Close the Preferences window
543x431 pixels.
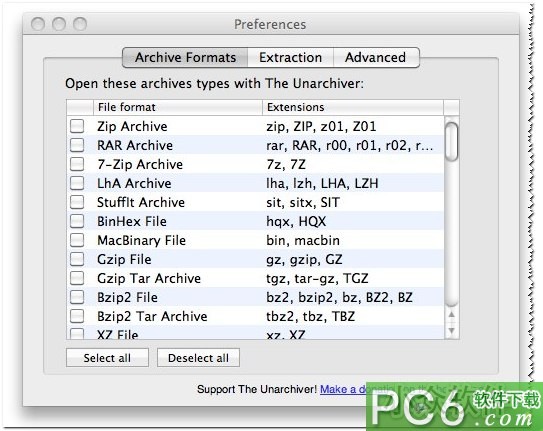[38, 24]
